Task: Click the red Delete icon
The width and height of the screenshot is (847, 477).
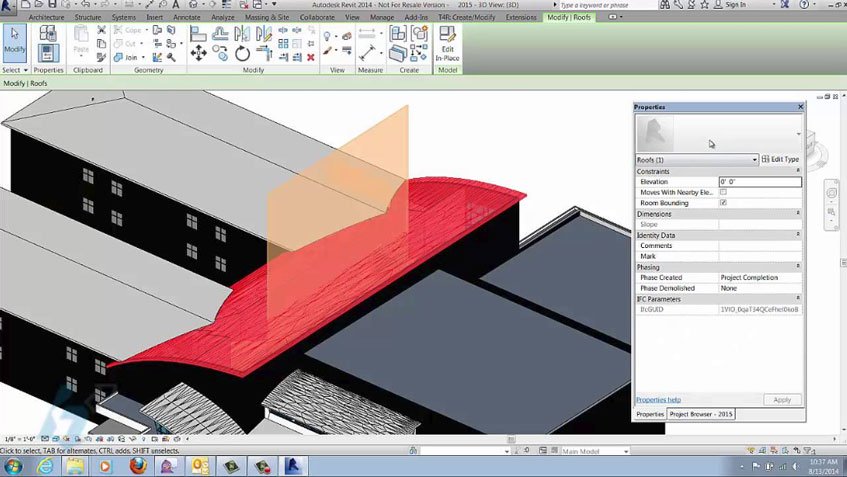Action: (310, 57)
